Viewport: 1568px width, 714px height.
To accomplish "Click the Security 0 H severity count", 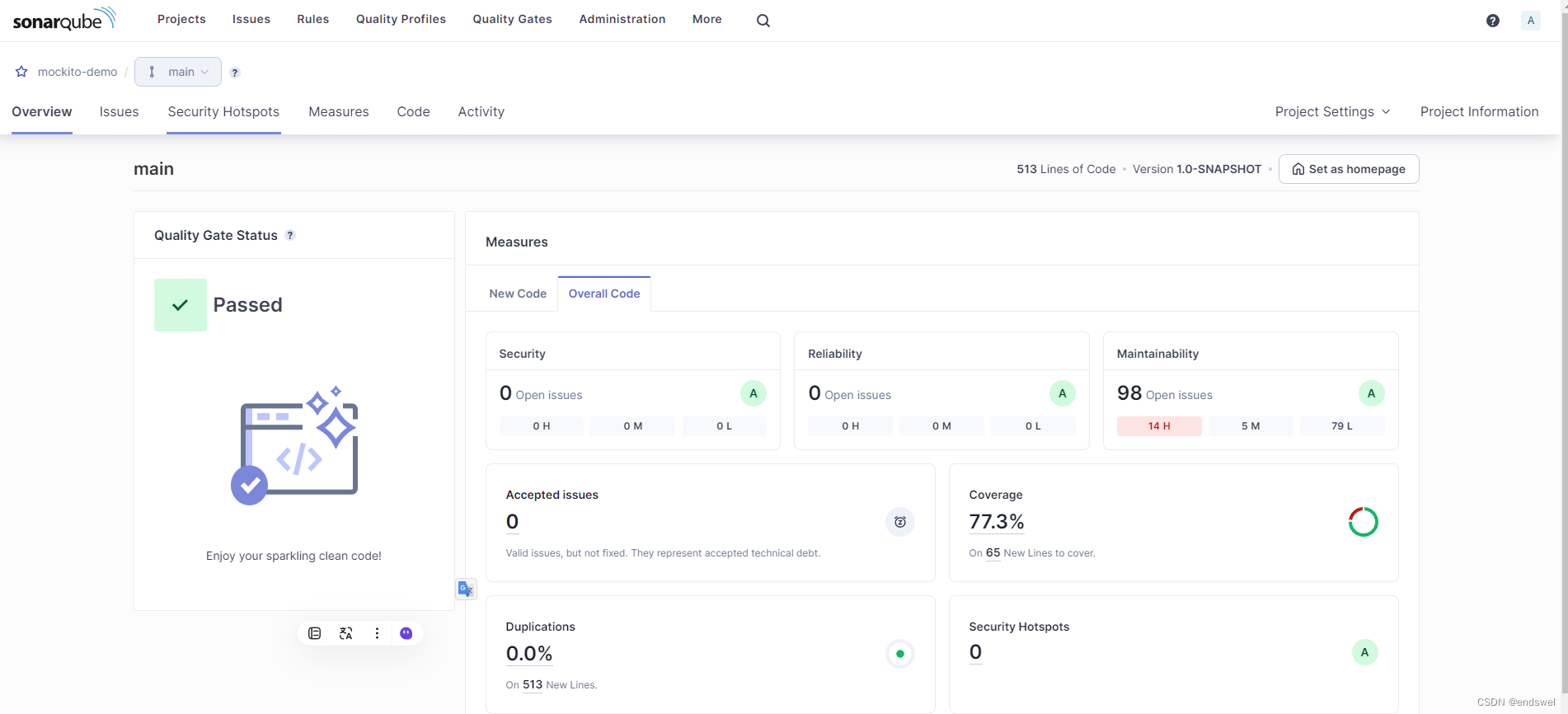I will (542, 426).
